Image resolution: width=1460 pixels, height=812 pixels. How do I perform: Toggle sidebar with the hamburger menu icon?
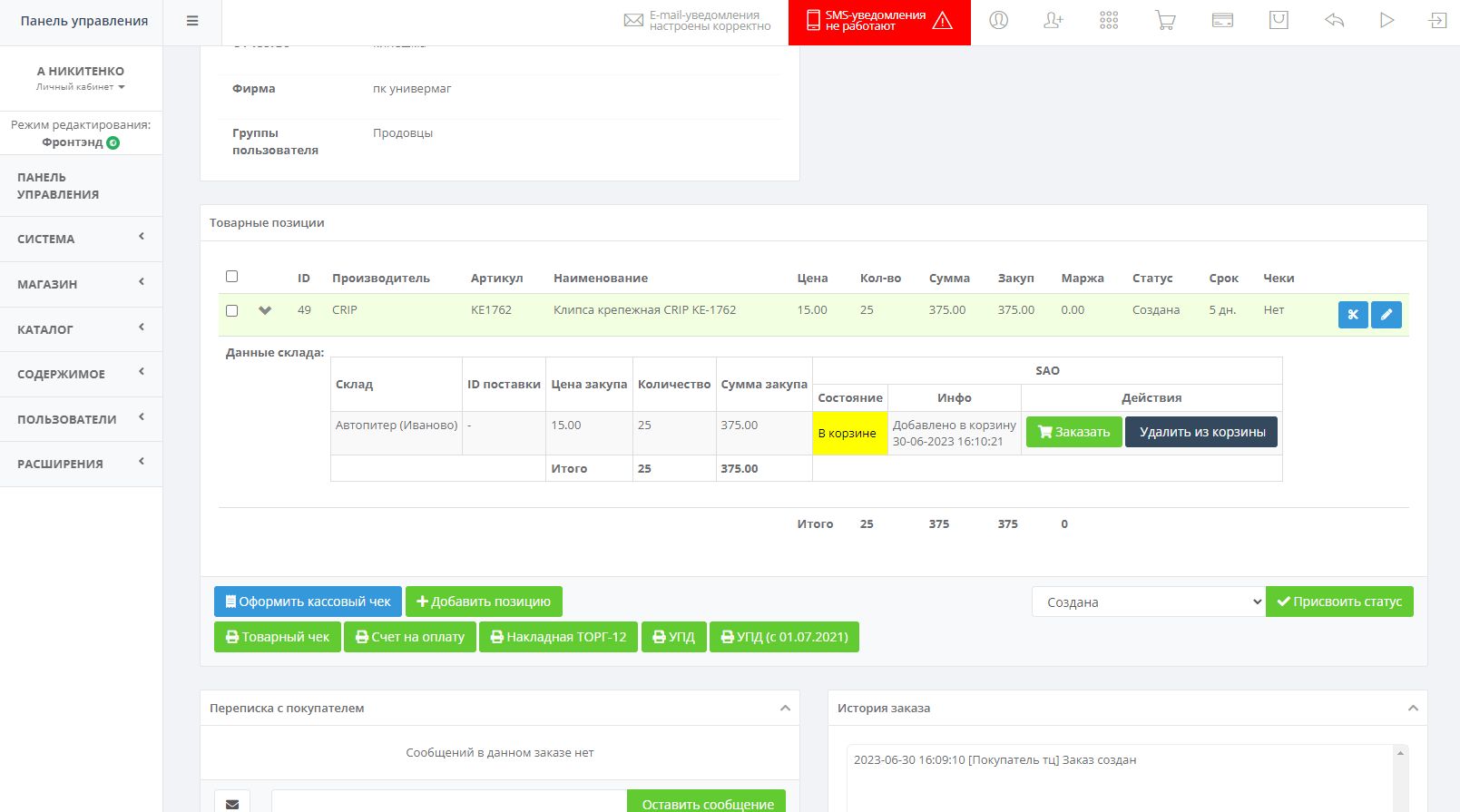(192, 21)
